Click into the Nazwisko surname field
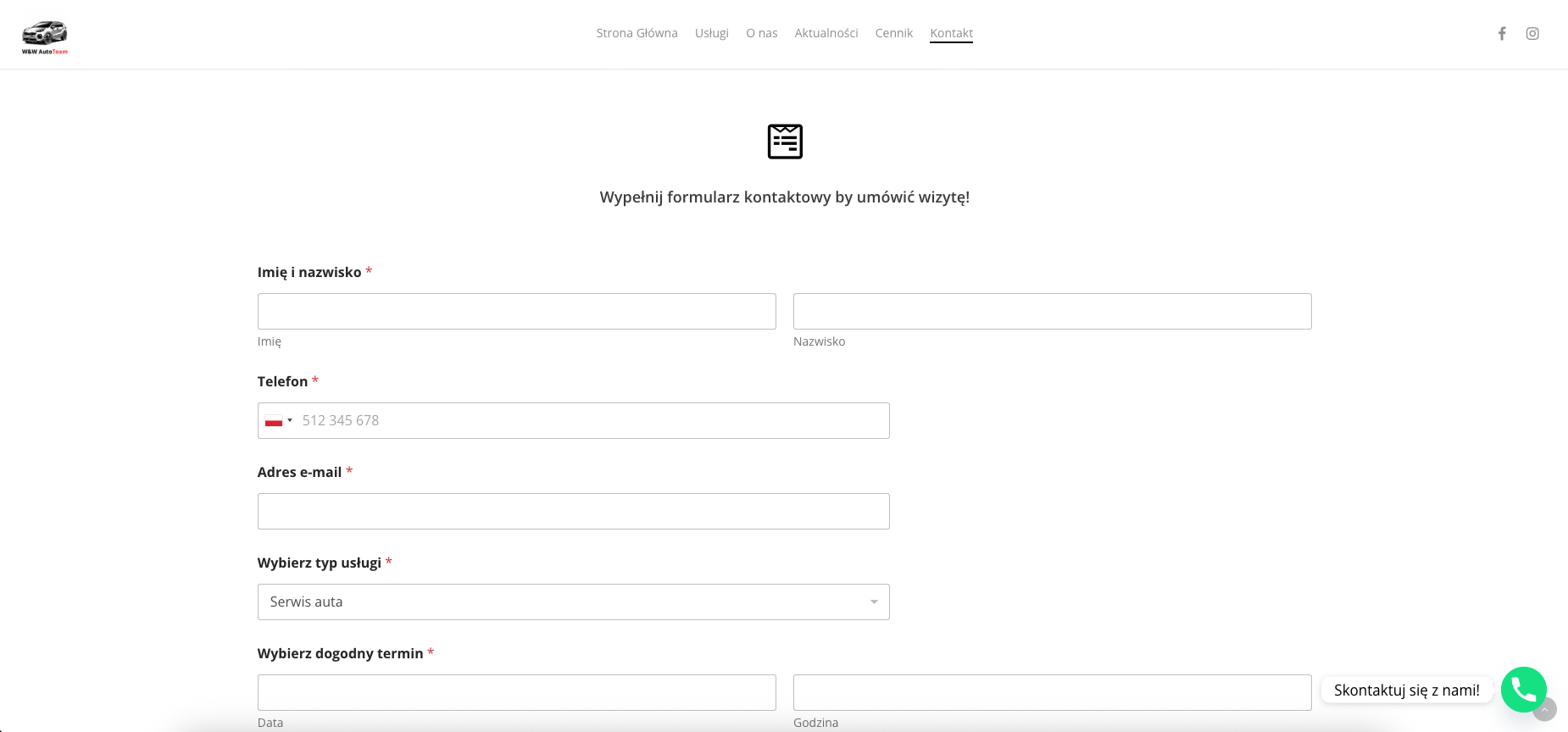The width and height of the screenshot is (1568, 732). pos(1052,311)
